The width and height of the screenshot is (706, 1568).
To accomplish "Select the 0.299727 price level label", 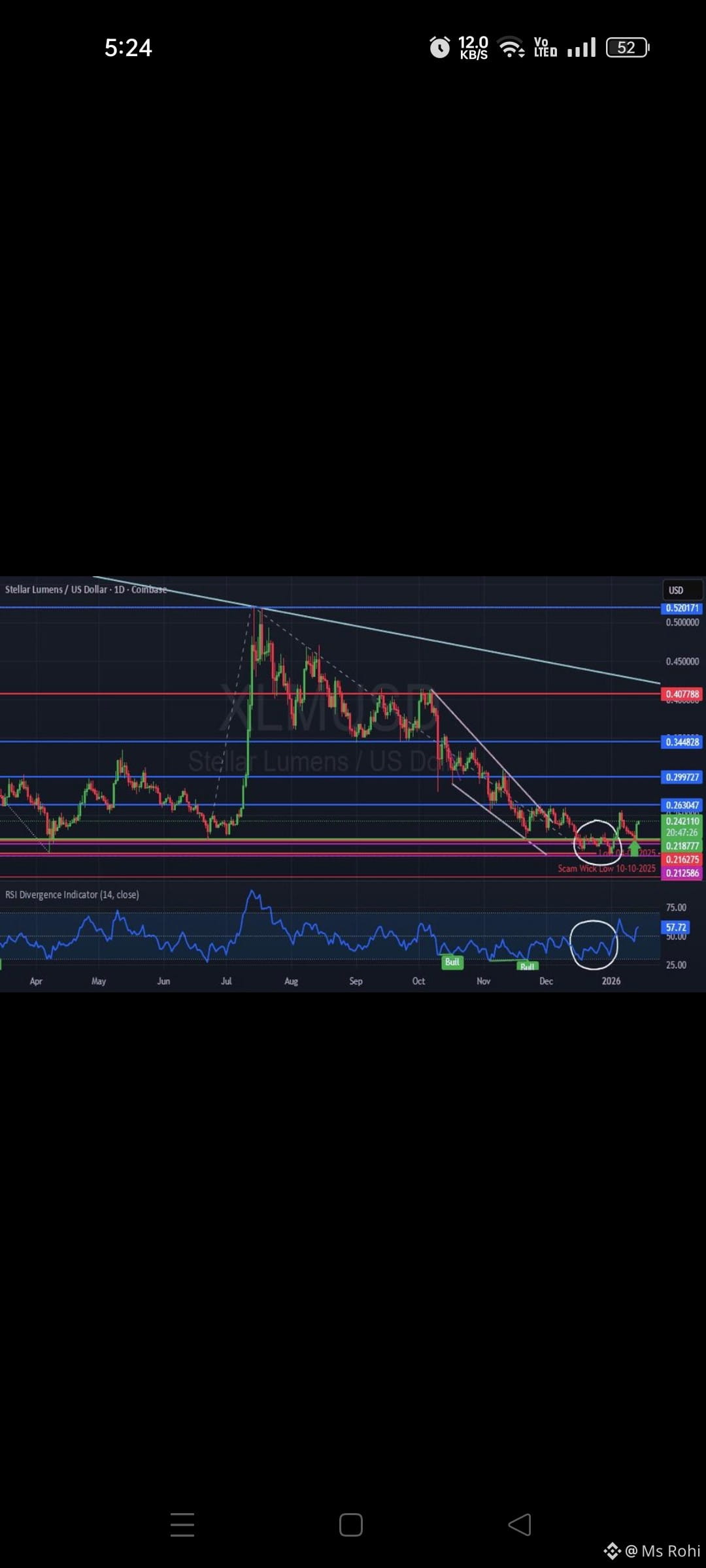I will point(682,777).
